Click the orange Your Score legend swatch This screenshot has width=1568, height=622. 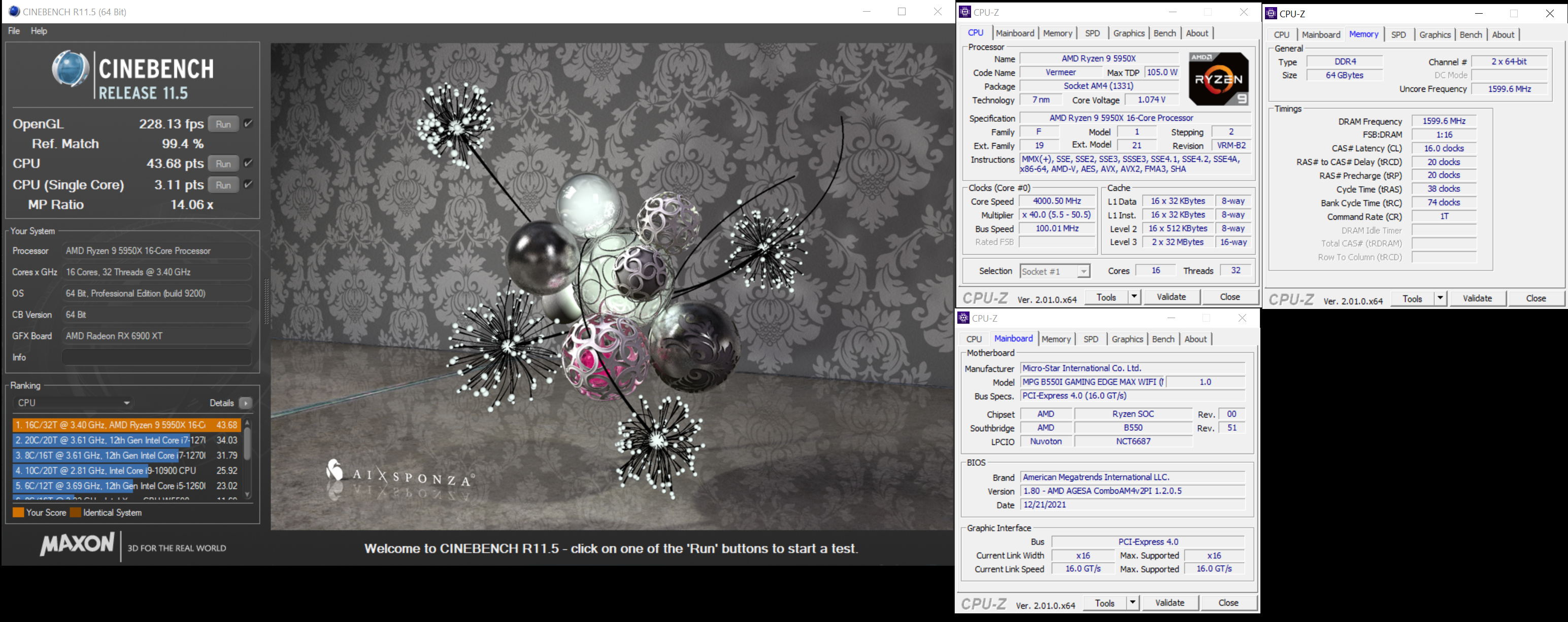tap(18, 512)
